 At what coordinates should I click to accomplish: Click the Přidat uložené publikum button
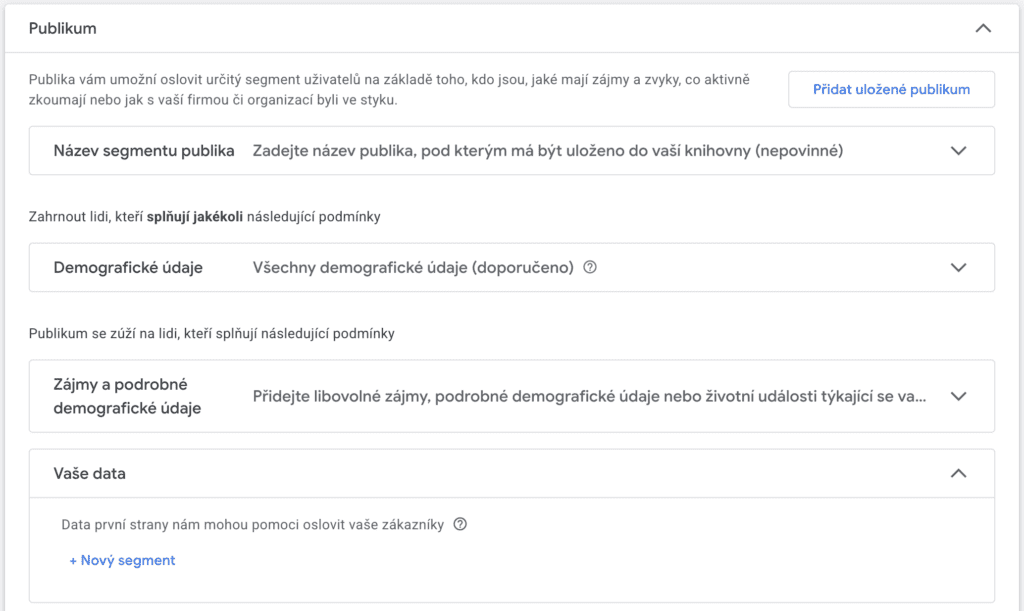pyautogui.click(x=891, y=89)
